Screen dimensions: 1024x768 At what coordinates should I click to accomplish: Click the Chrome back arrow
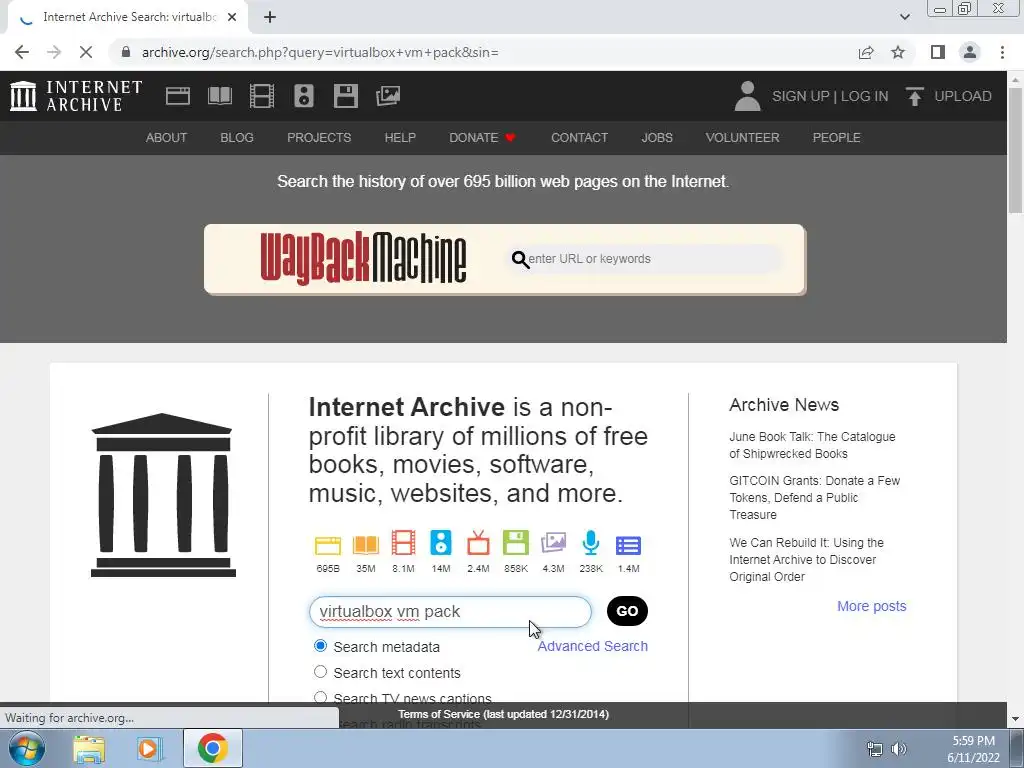(22, 52)
